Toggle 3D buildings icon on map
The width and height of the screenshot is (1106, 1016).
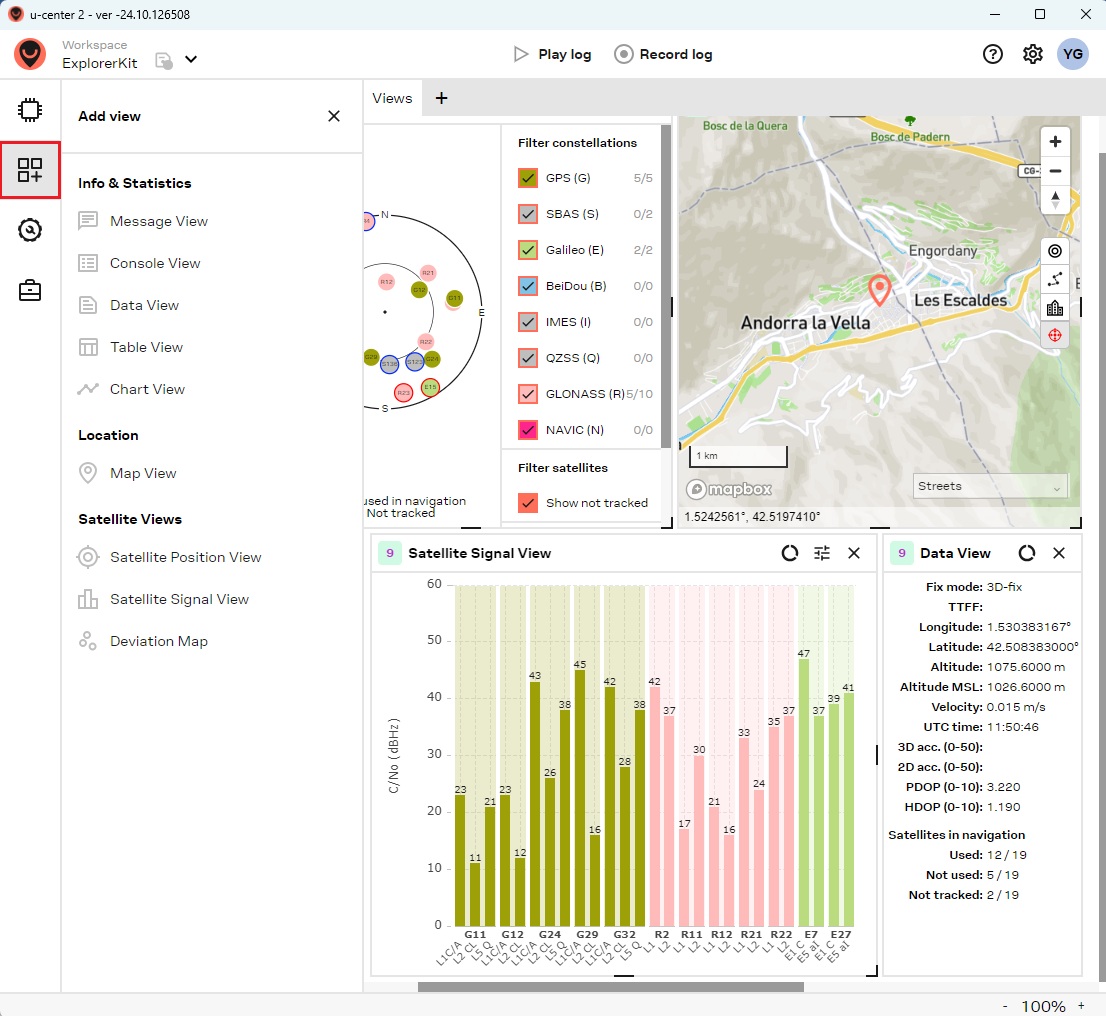point(1055,308)
